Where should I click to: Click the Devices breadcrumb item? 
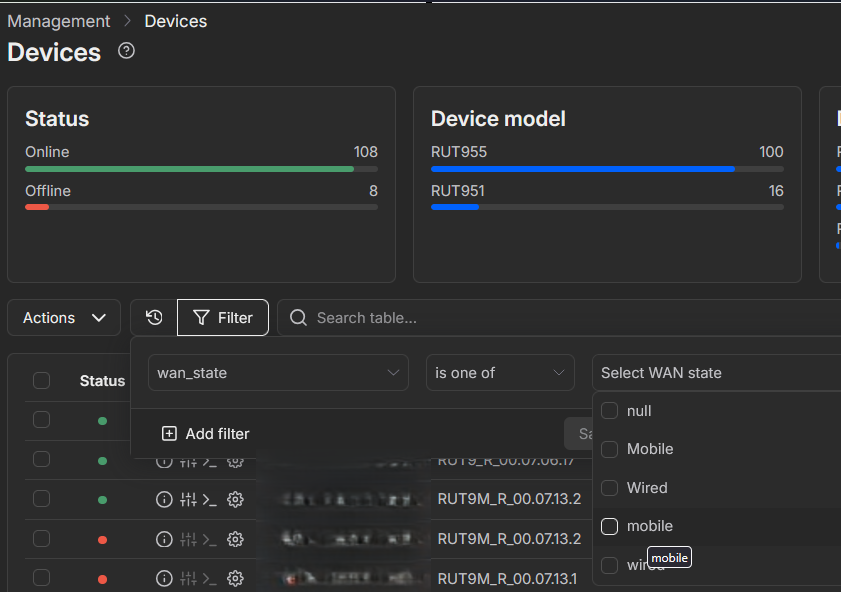click(x=175, y=21)
